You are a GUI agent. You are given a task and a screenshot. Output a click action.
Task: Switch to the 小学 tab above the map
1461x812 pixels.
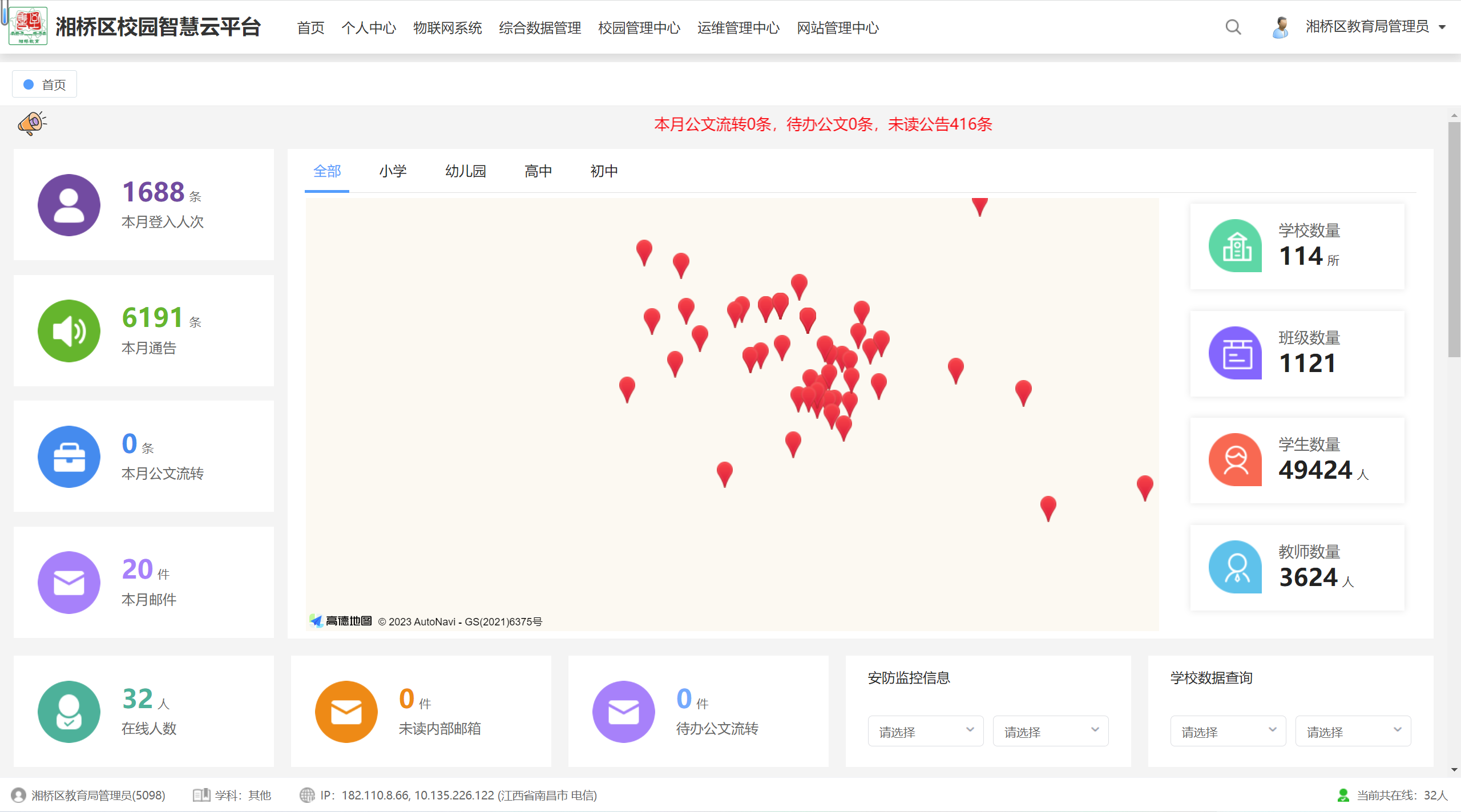tap(393, 171)
